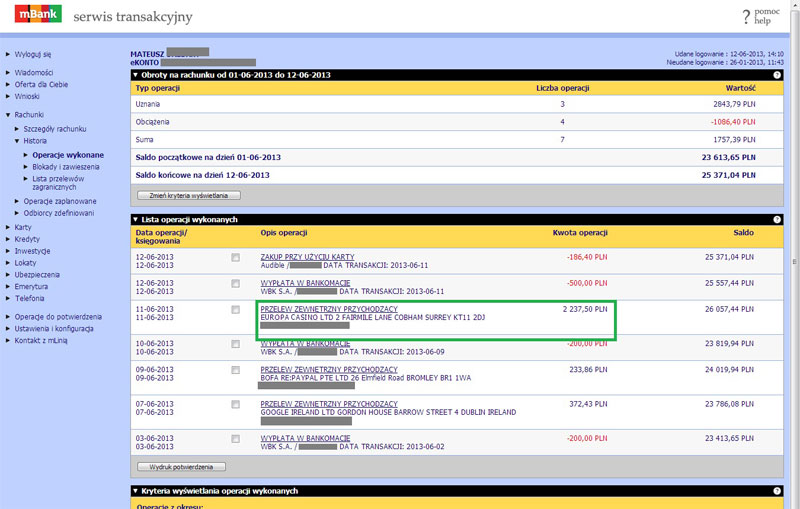Click the Wydruk potwierdzenia button
Screen dimensions: 800x509
click(x=181, y=467)
